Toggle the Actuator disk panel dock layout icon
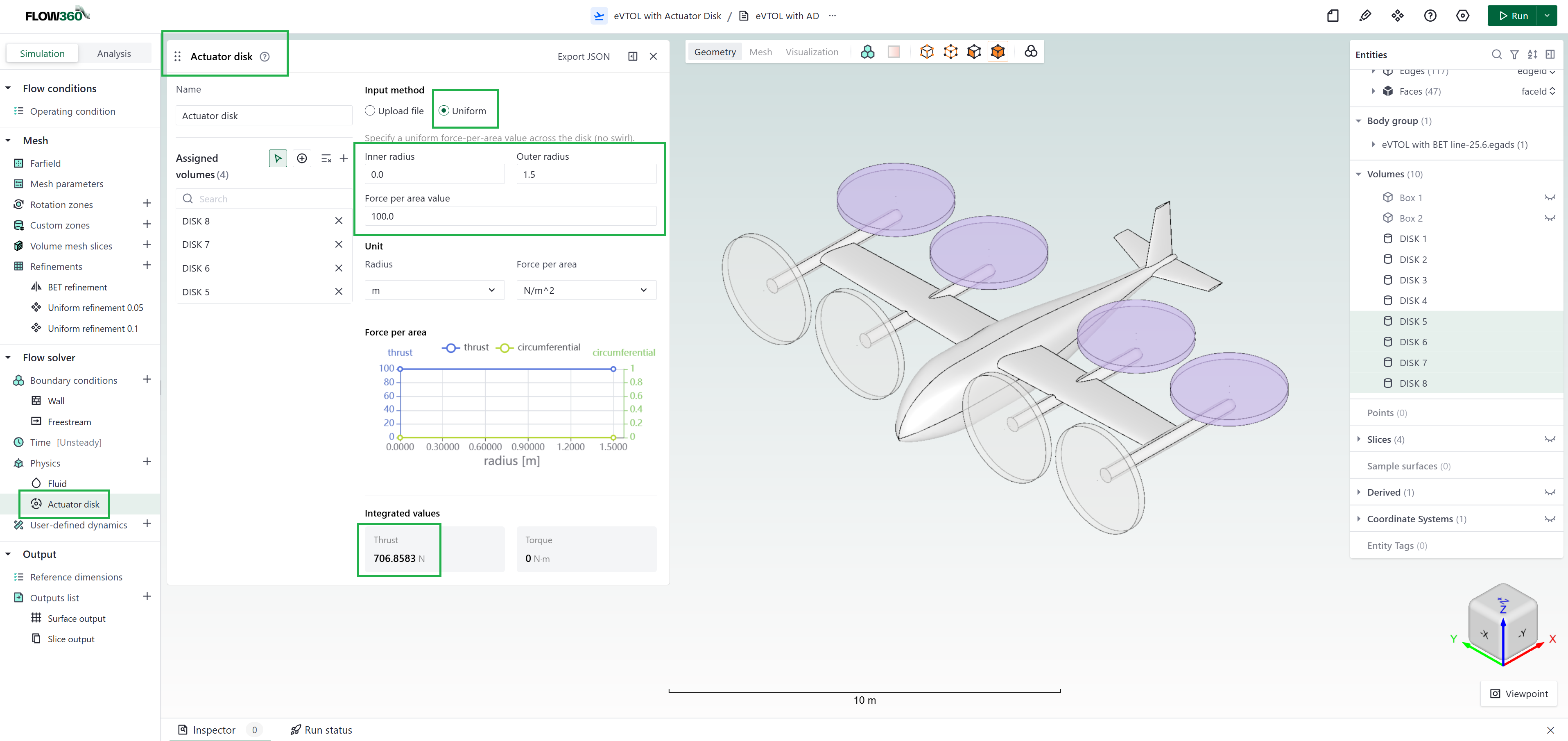The image size is (1568, 741). pyautogui.click(x=633, y=57)
